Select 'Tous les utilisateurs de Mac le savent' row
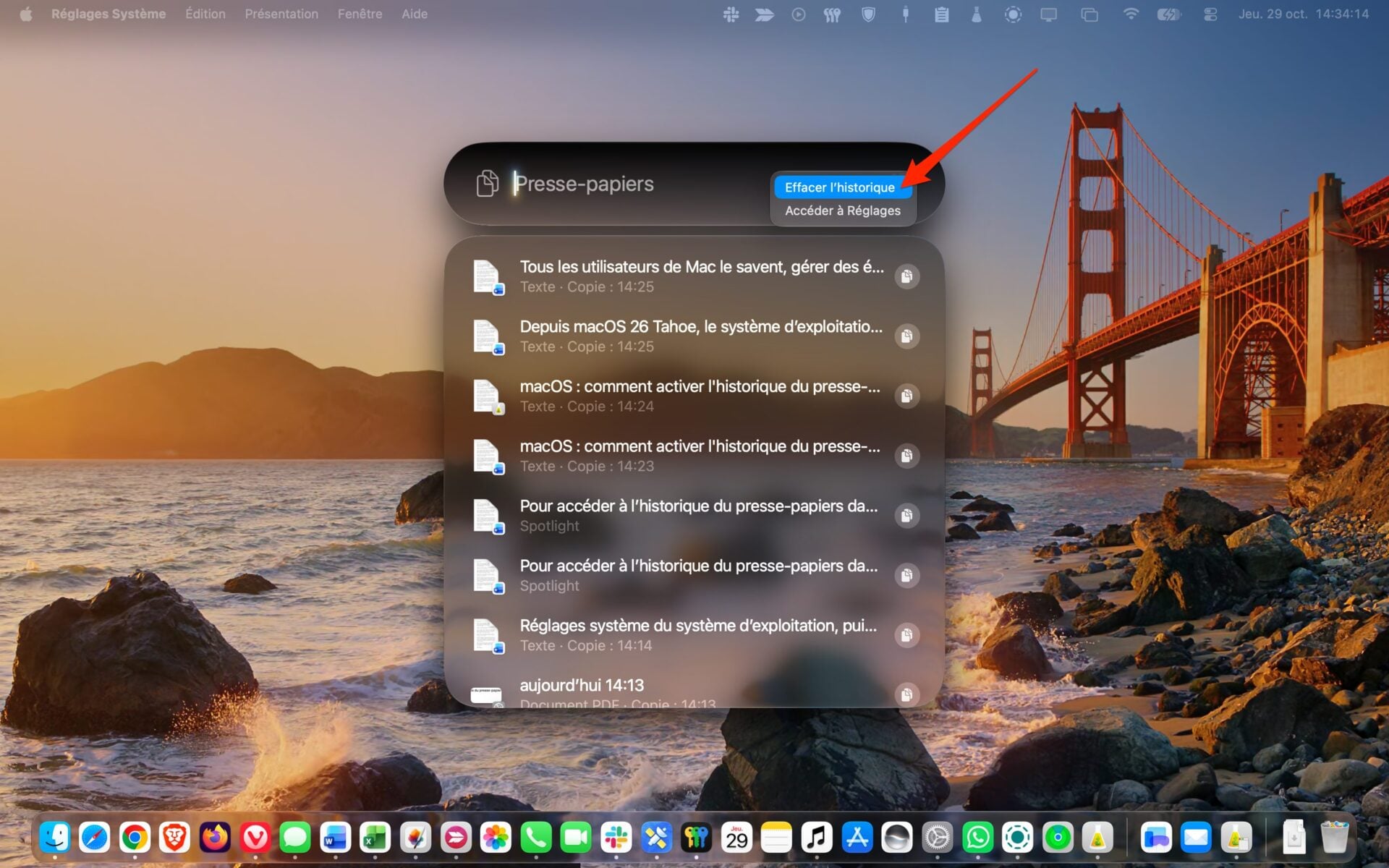This screenshot has height=868, width=1389. [x=694, y=276]
